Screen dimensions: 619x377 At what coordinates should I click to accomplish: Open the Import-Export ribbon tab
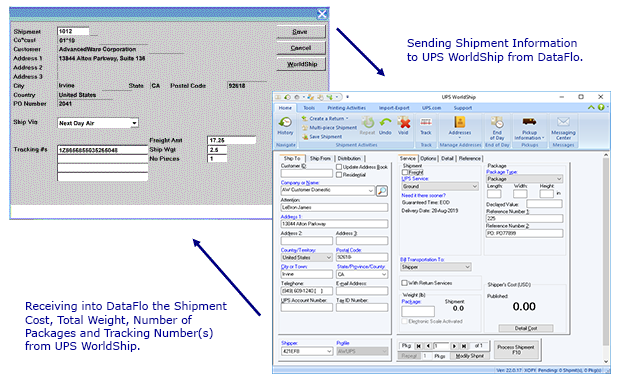point(394,108)
